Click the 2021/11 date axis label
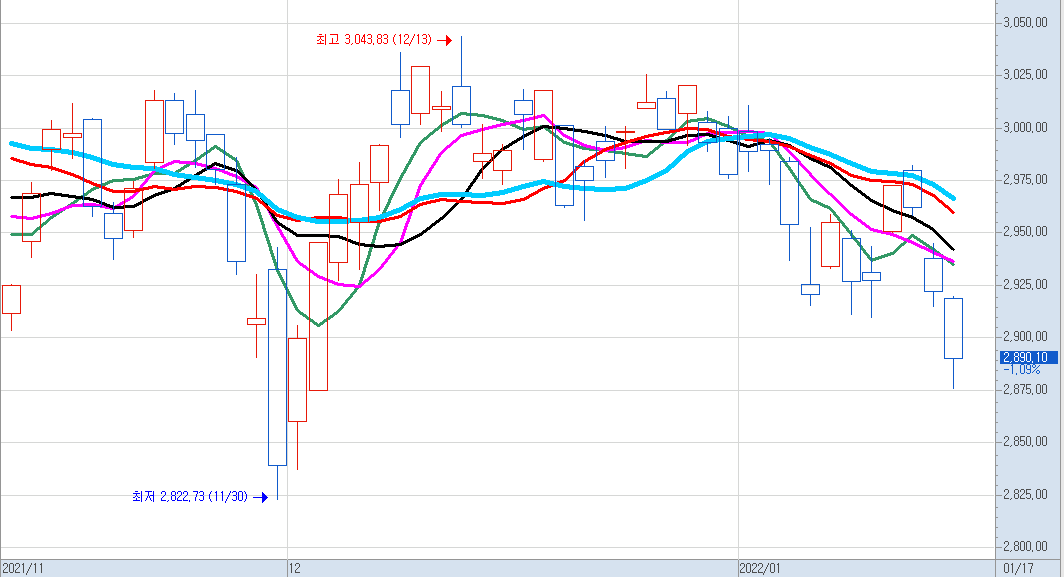Viewport: 1064px width, 577px height. coord(23,569)
